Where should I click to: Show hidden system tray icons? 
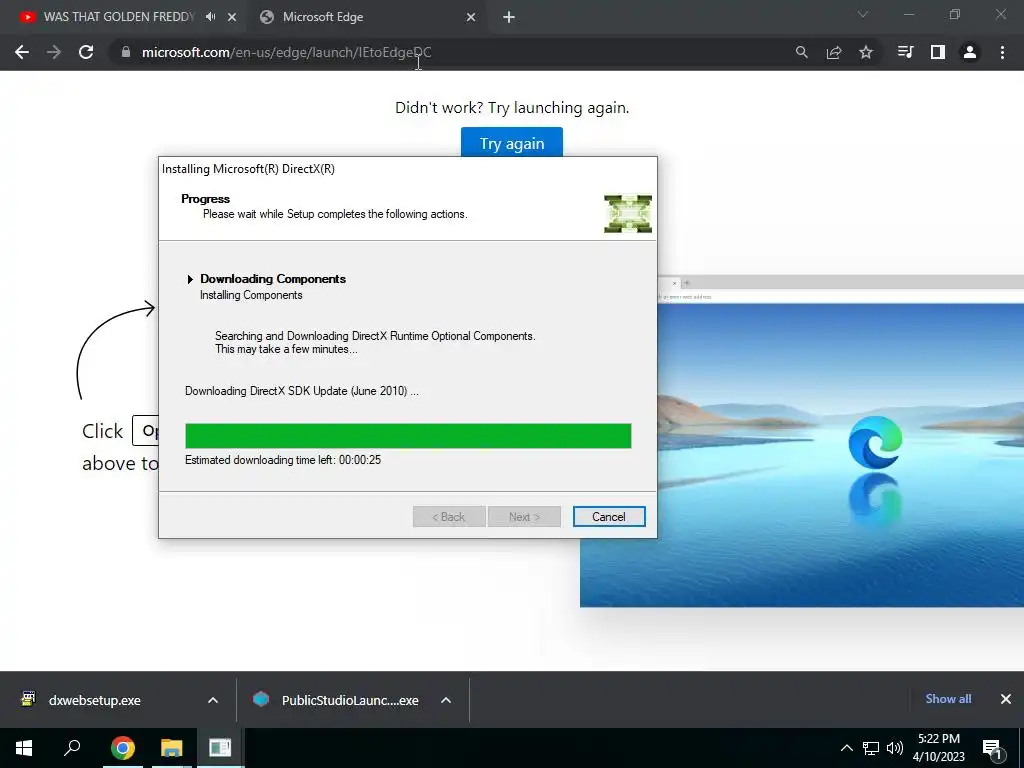[x=846, y=748]
